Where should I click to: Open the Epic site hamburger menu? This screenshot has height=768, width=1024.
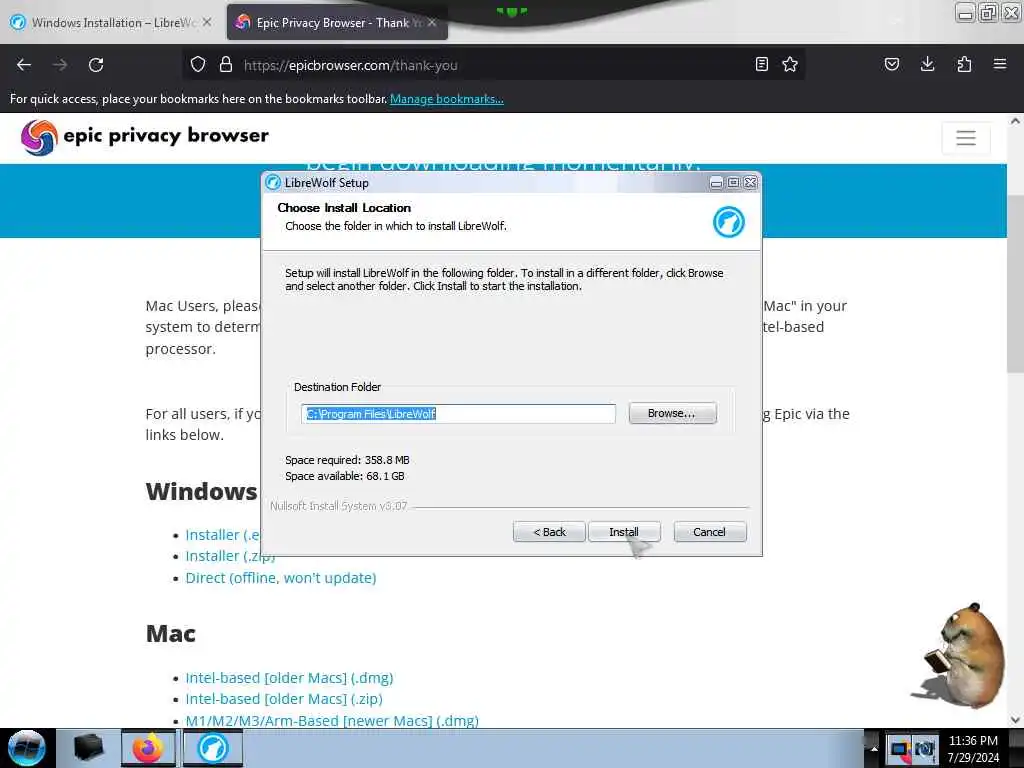click(x=966, y=138)
